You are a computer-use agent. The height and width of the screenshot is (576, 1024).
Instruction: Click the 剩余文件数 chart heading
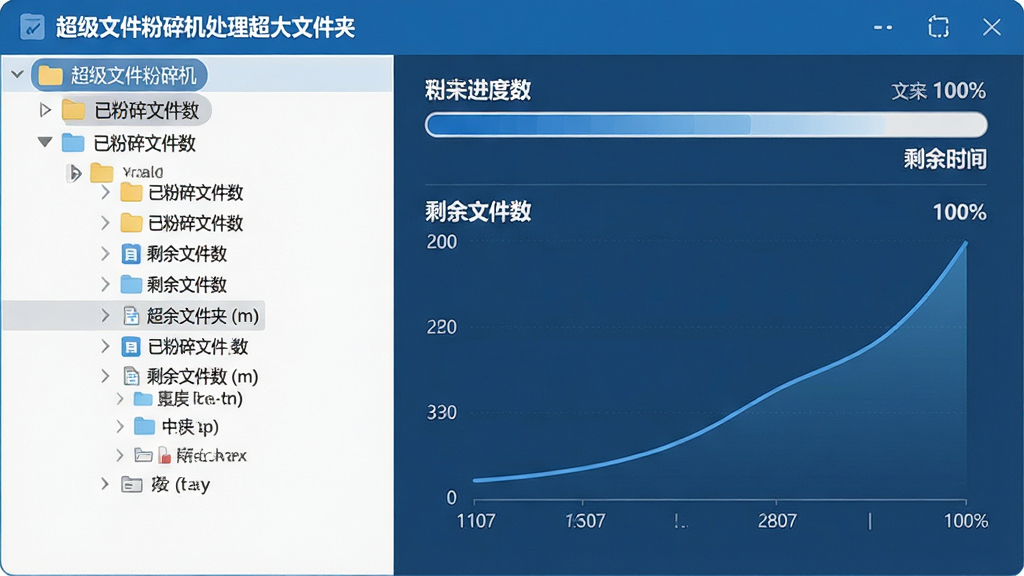pos(478,212)
